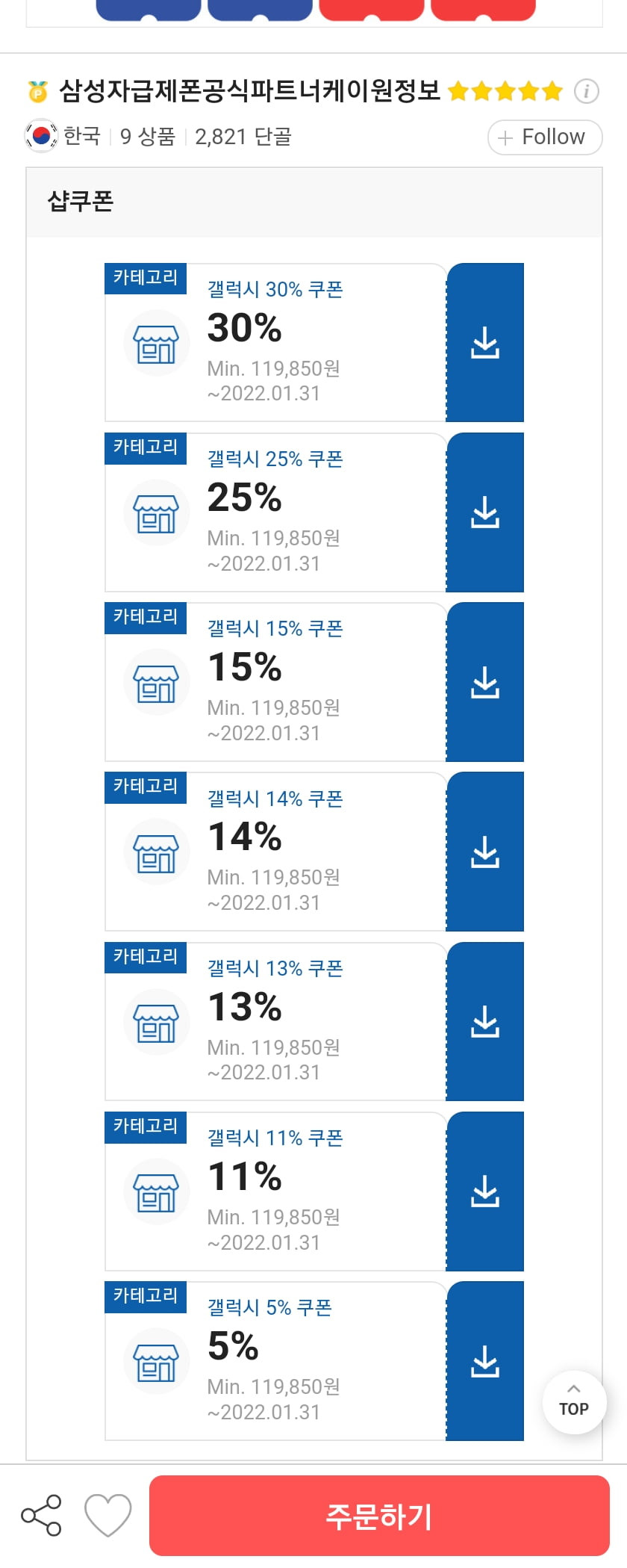Download the 갤럭시 15% coupon

[x=485, y=682]
